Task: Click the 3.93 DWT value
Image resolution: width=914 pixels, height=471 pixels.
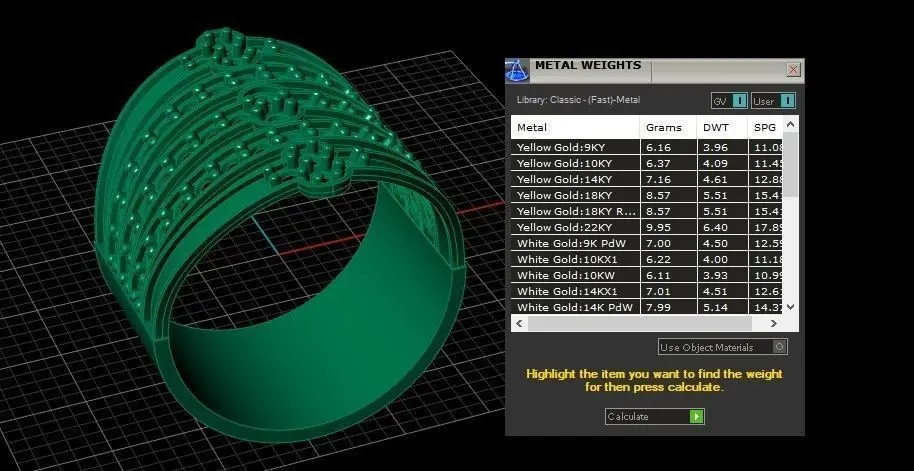Action: click(715, 275)
